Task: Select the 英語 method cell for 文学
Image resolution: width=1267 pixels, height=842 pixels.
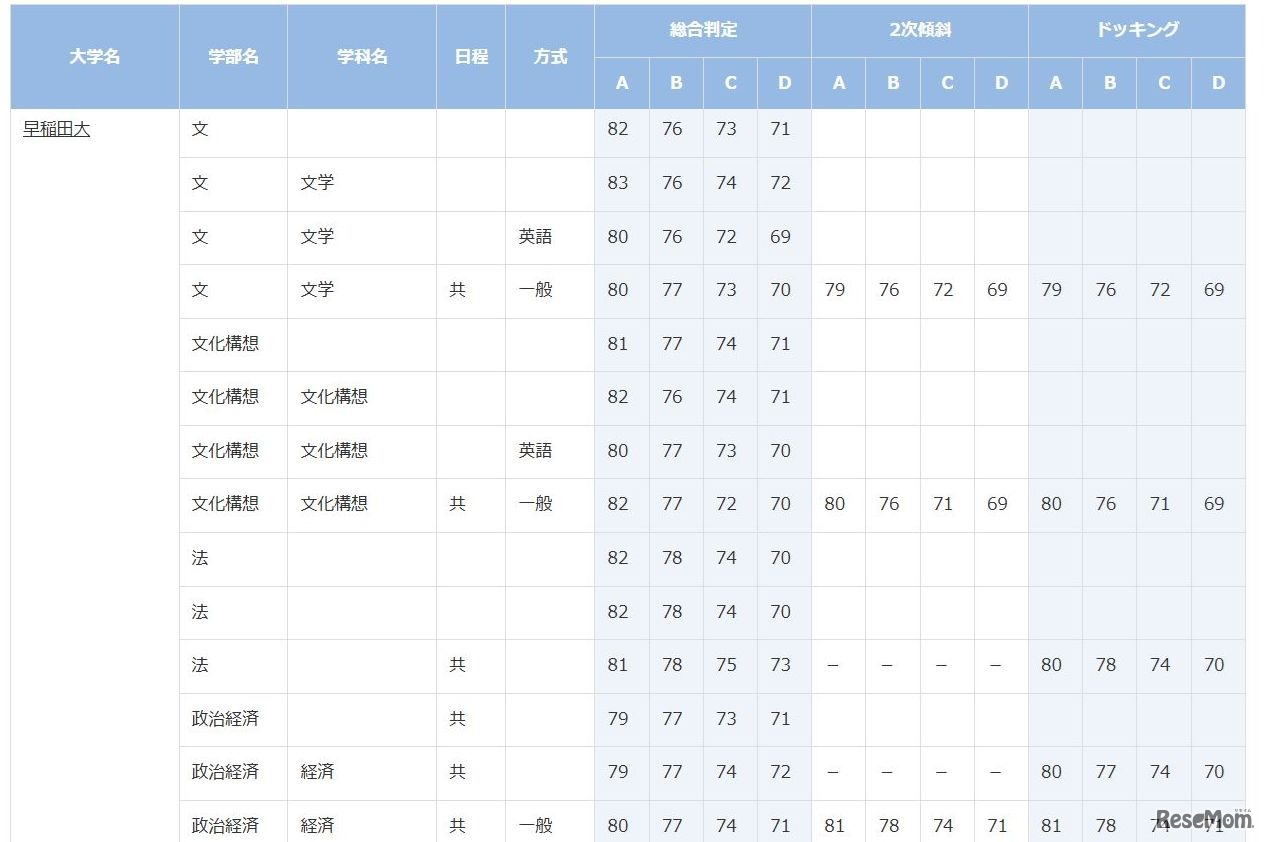Action: [537, 237]
